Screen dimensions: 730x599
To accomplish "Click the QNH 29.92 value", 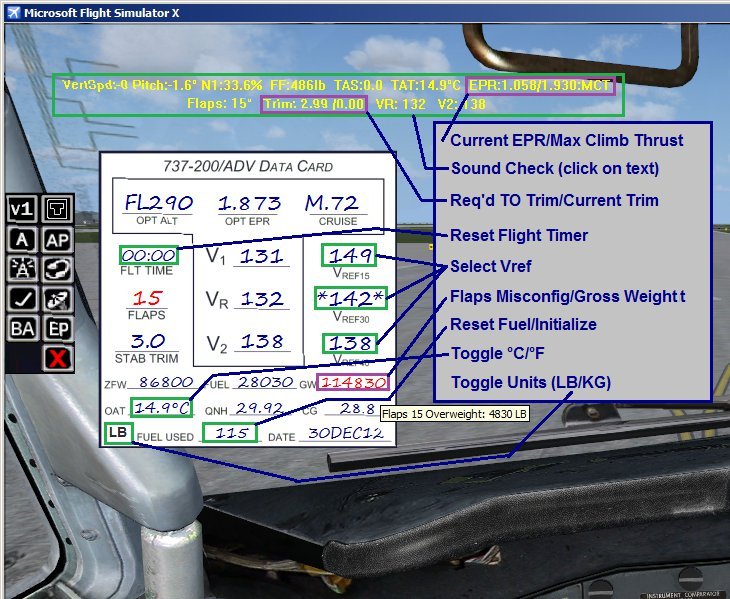I will coord(259,408).
